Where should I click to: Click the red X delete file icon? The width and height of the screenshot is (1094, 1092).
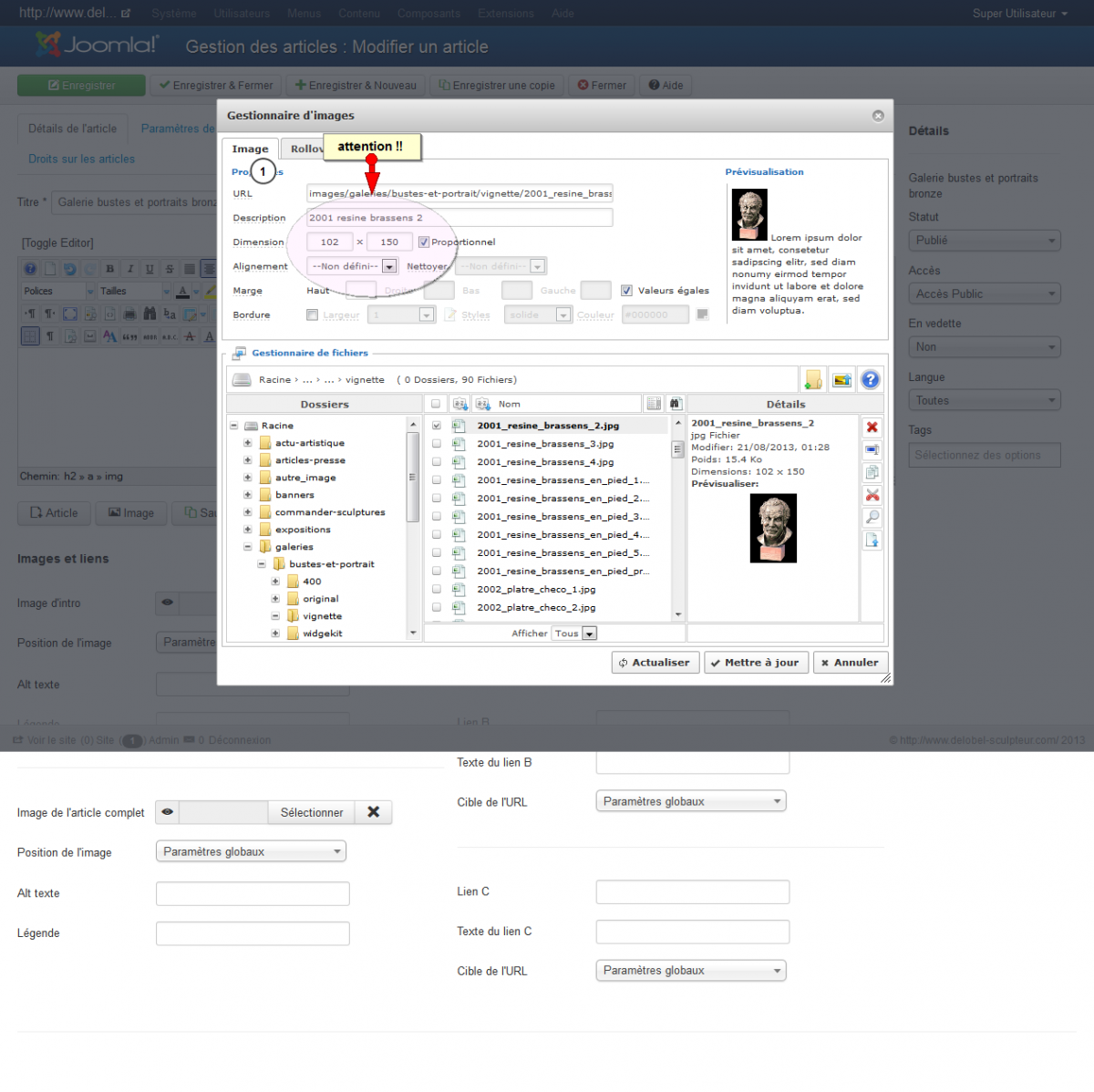[x=872, y=428]
